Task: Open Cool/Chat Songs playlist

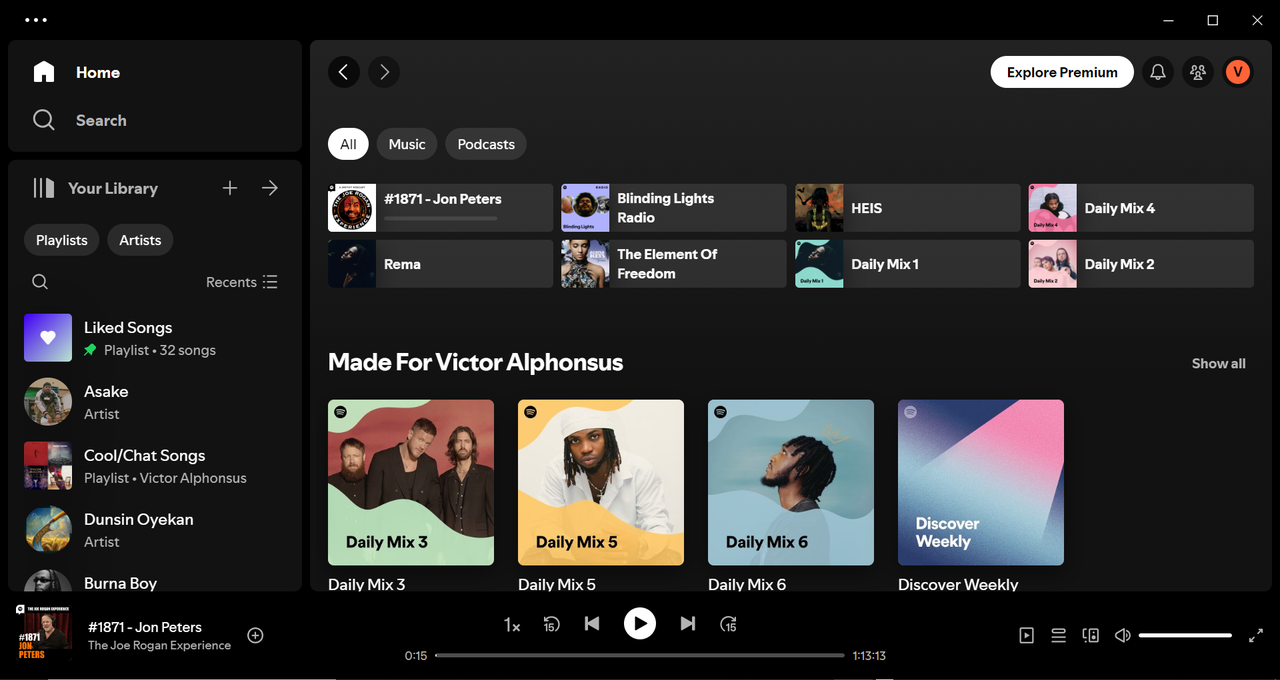Action: tap(155, 466)
